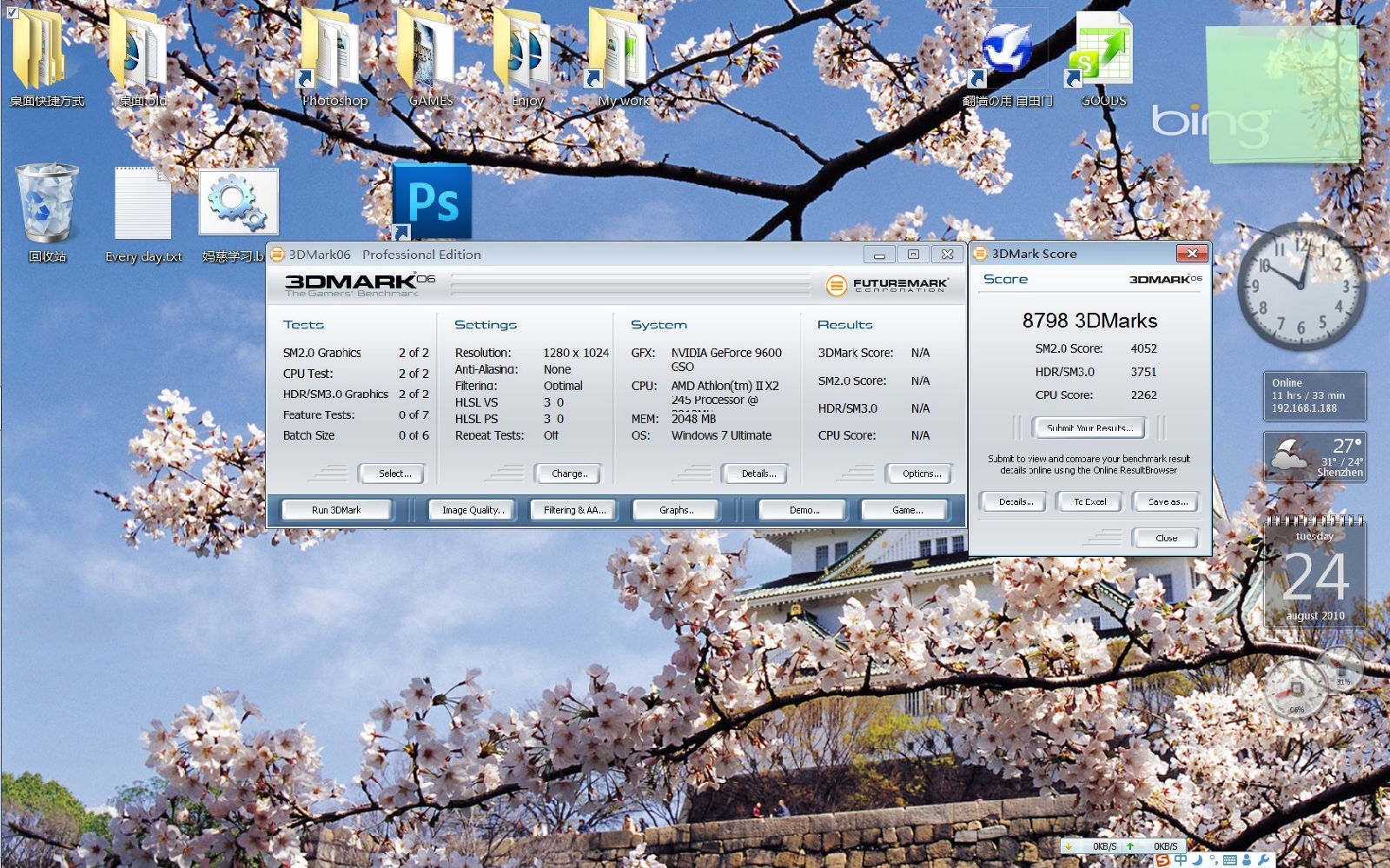1390x868 pixels.
Task: Launch the Photoshop Ps shortcut icon
Action: pos(431,202)
